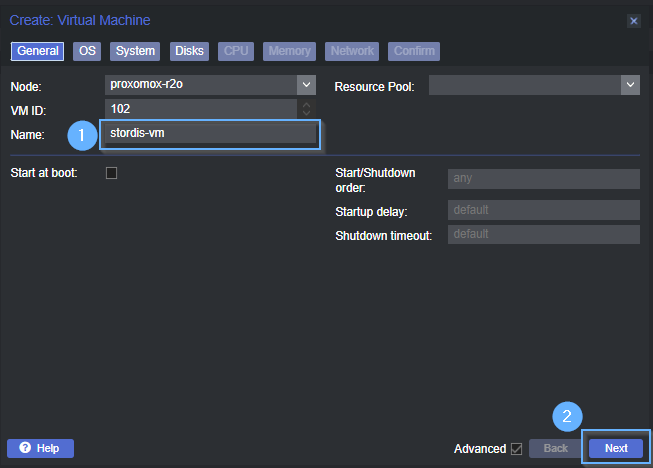Switch to the General tab
Image resolution: width=653 pixels, height=468 pixels.
tap(38, 51)
